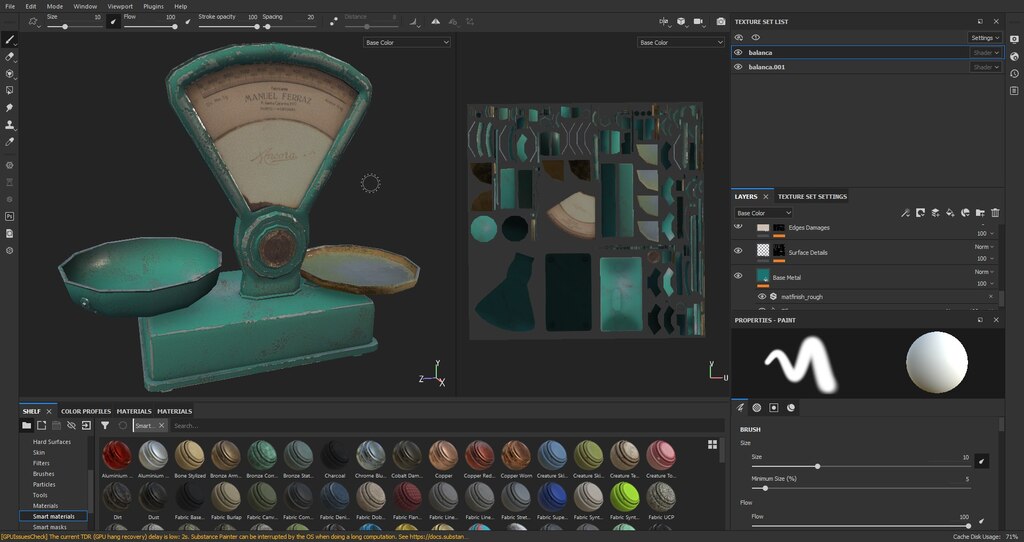The width and height of the screenshot is (1024, 542).
Task: Open Surface Details blend mode Norm dropdown
Action: tap(984, 247)
